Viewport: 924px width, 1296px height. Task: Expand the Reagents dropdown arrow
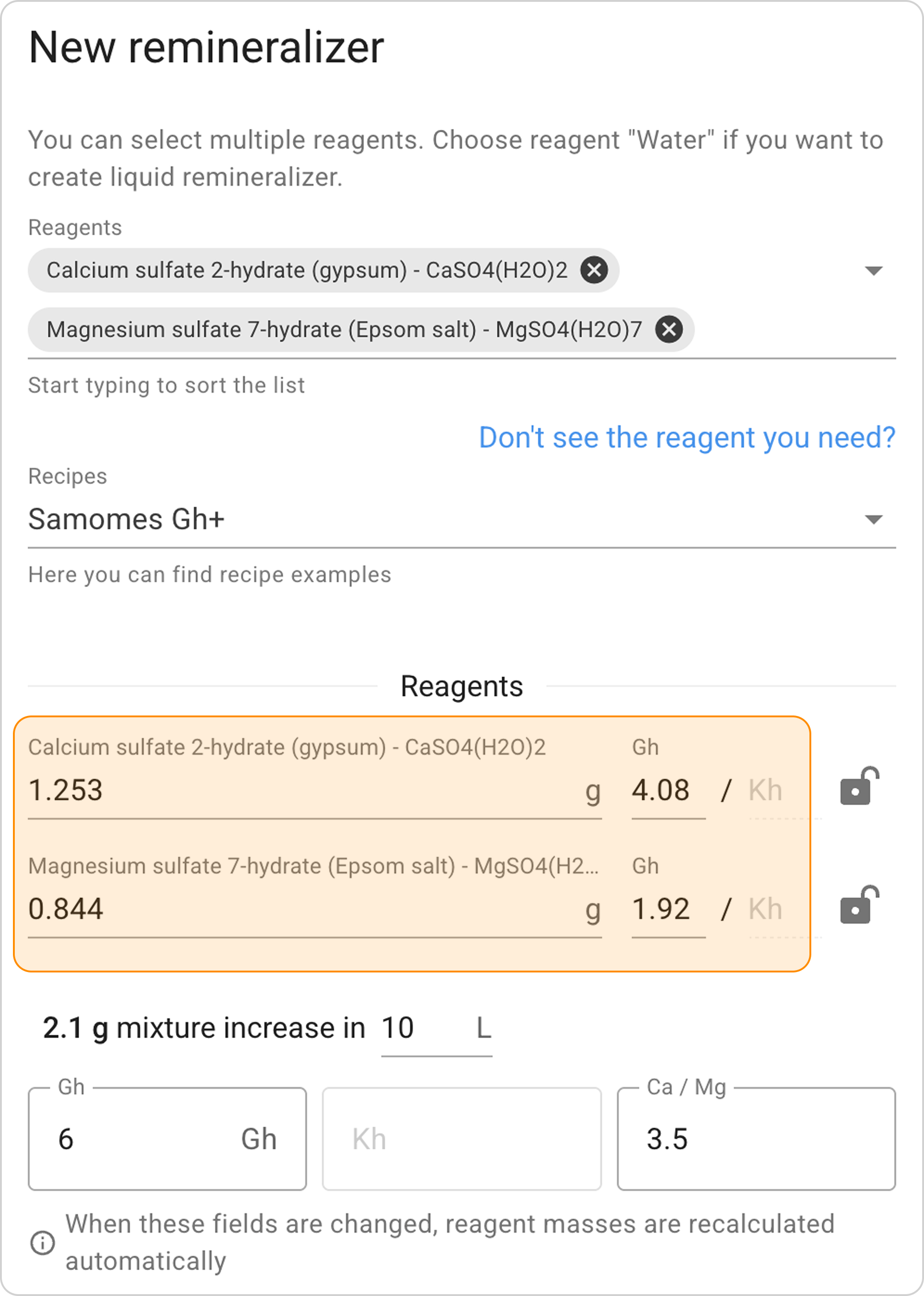pyautogui.click(x=873, y=270)
